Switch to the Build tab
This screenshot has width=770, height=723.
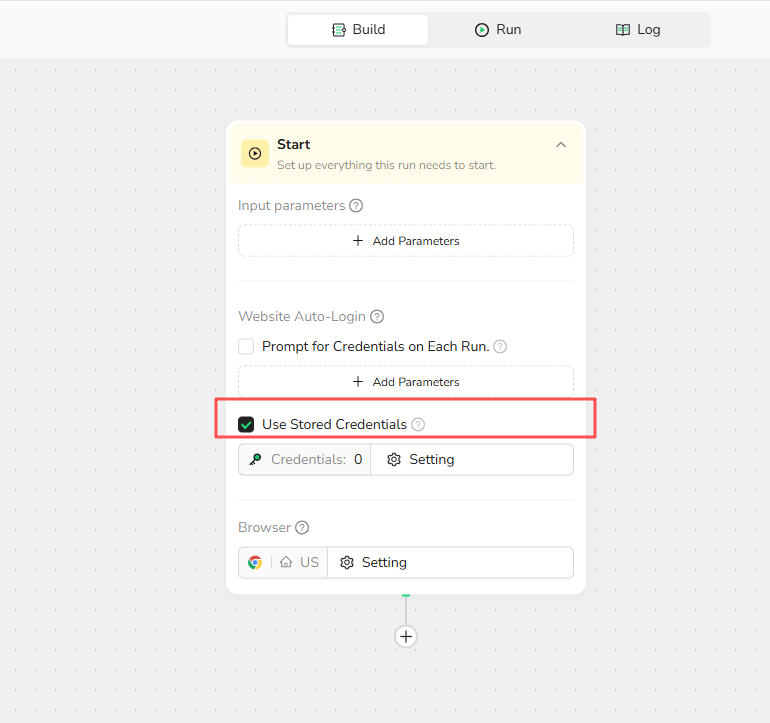coord(358,30)
